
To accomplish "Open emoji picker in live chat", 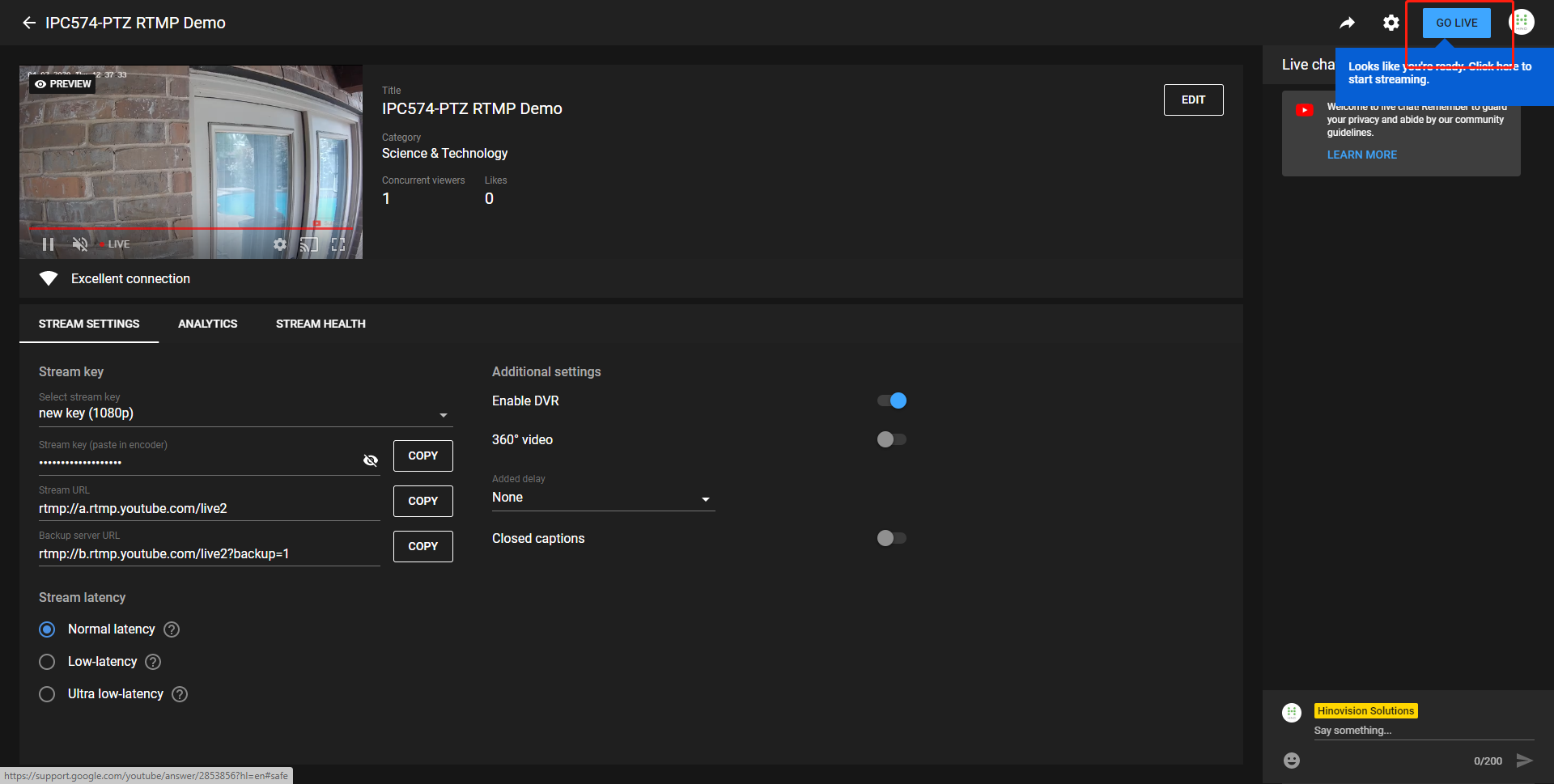I will point(1292,761).
